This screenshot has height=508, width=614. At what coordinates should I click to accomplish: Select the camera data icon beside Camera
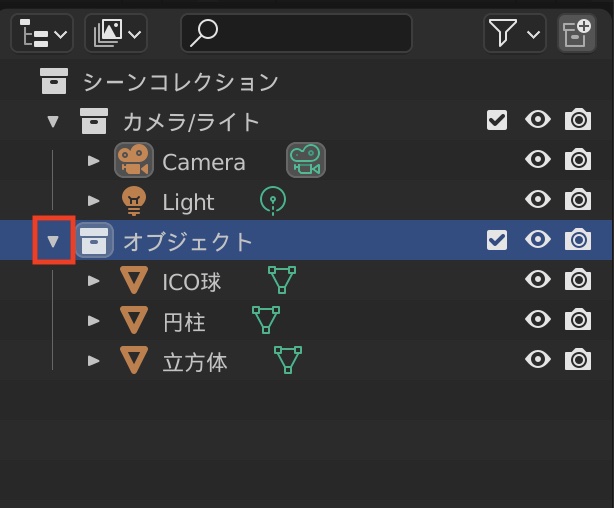click(x=306, y=161)
